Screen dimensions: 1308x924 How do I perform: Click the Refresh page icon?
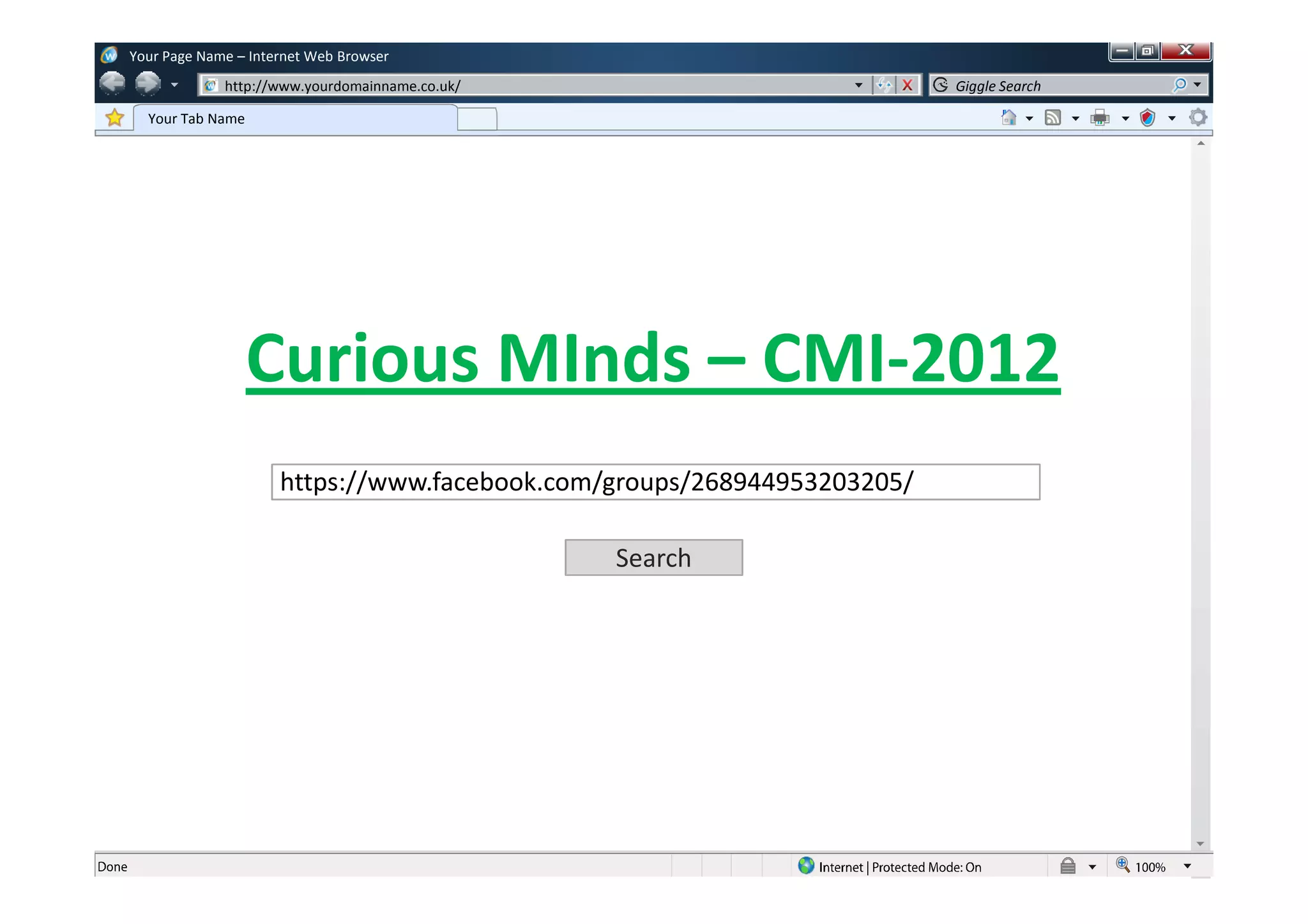click(885, 85)
